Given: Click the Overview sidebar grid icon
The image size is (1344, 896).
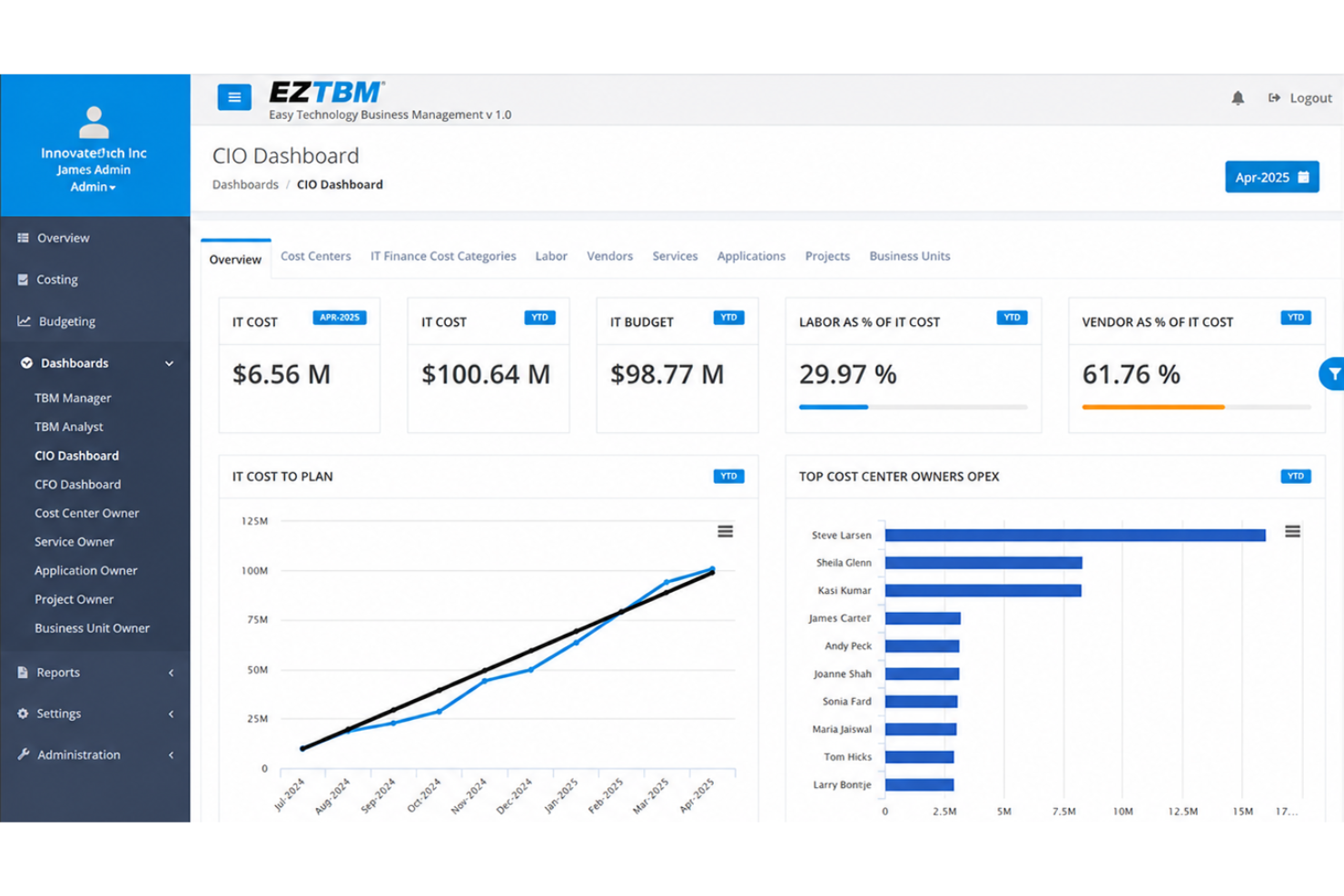Looking at the screenshot, I should coord(24,238).
